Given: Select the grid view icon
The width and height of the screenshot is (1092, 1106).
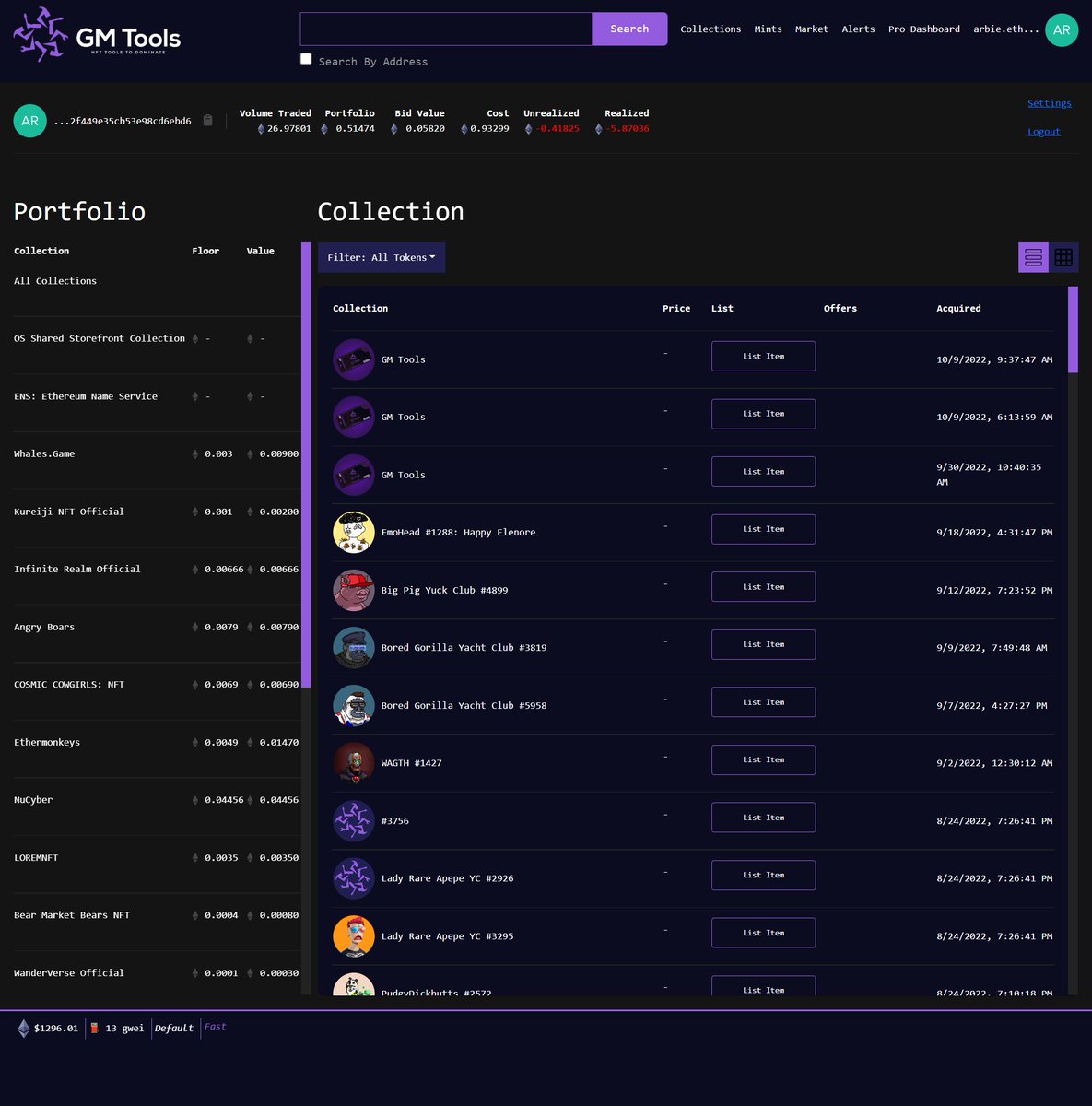Looking at the screenshot, I should coord(1063,257).
